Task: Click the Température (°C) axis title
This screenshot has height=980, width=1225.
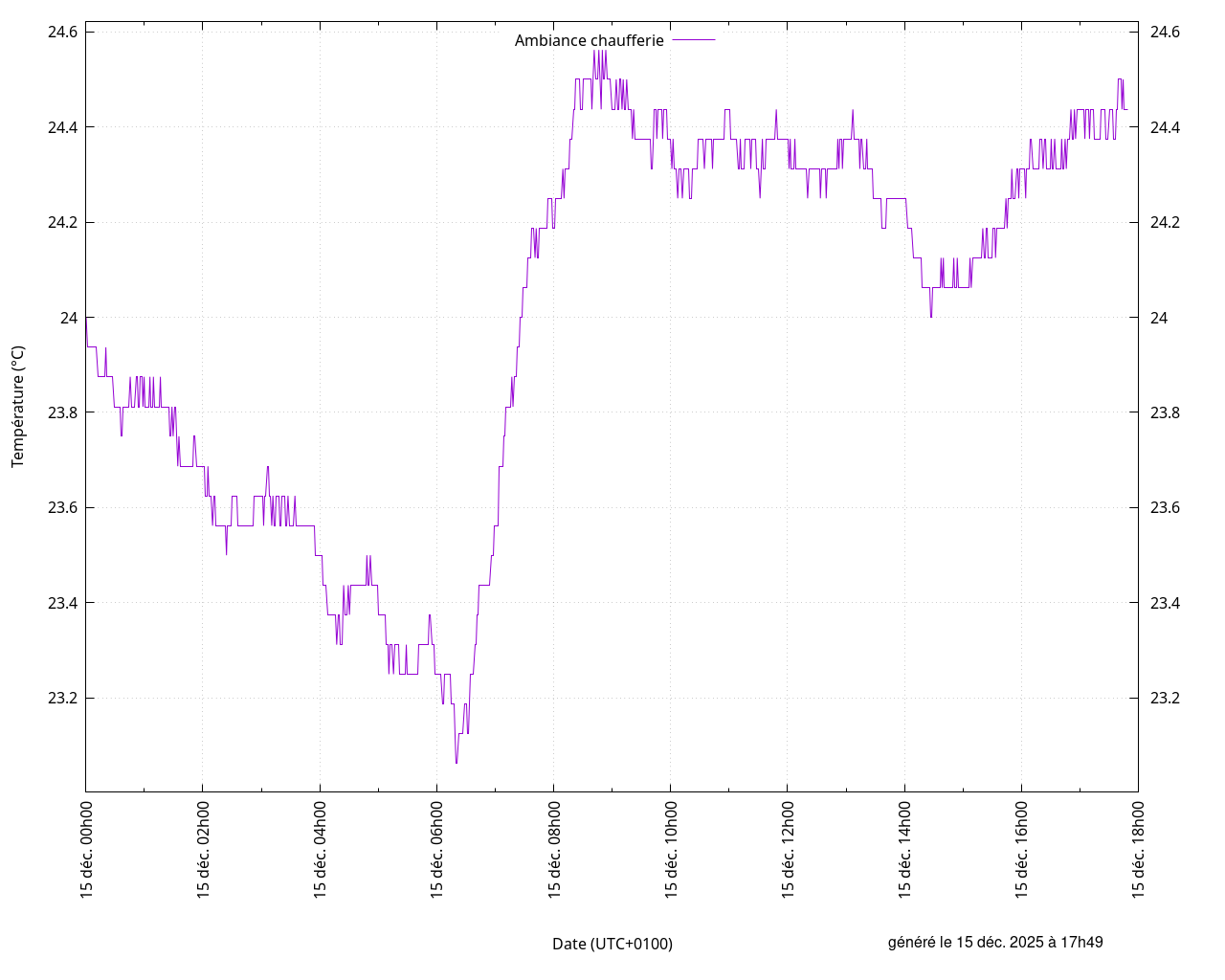Action: (18, 407)
